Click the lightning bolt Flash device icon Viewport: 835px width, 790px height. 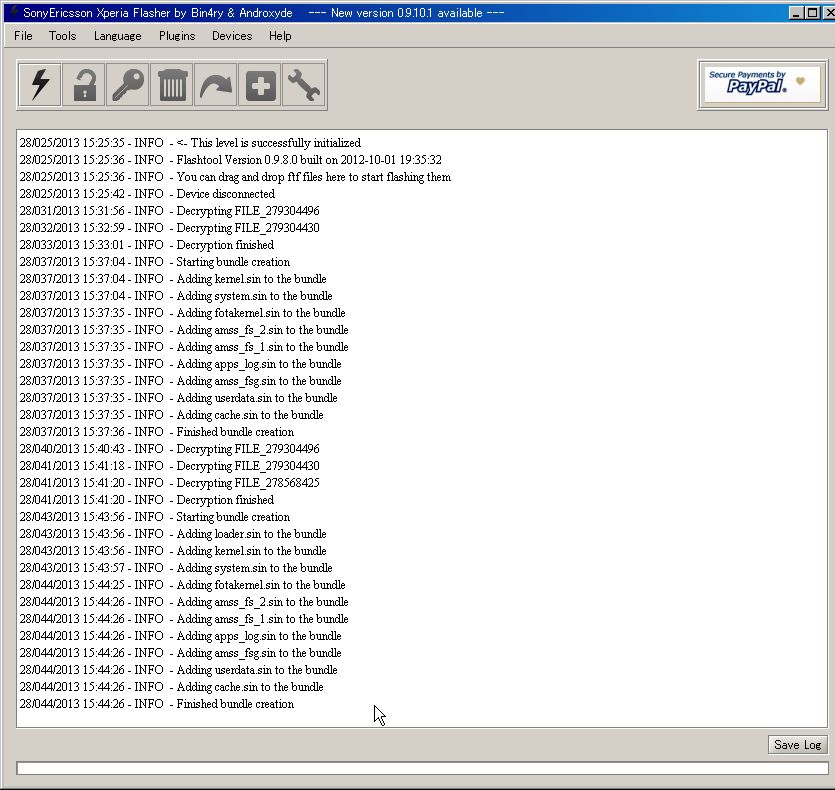point(40,85)
